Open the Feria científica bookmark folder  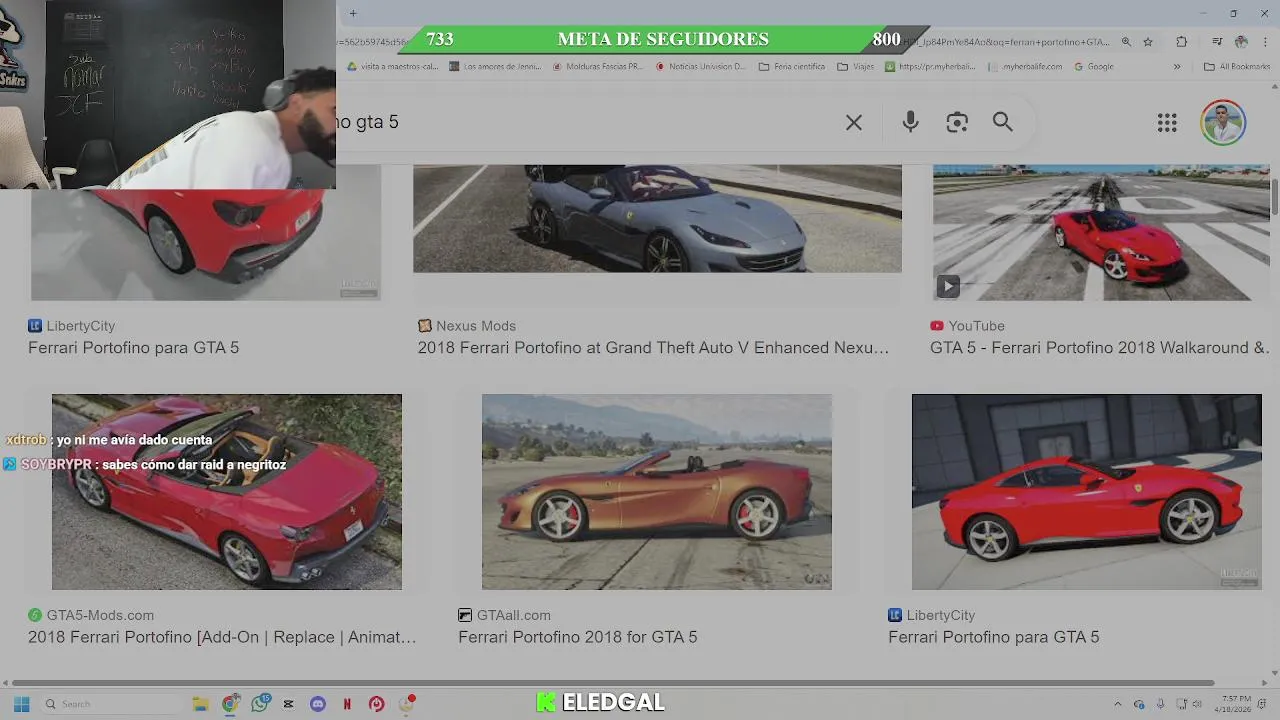point(792,67)
